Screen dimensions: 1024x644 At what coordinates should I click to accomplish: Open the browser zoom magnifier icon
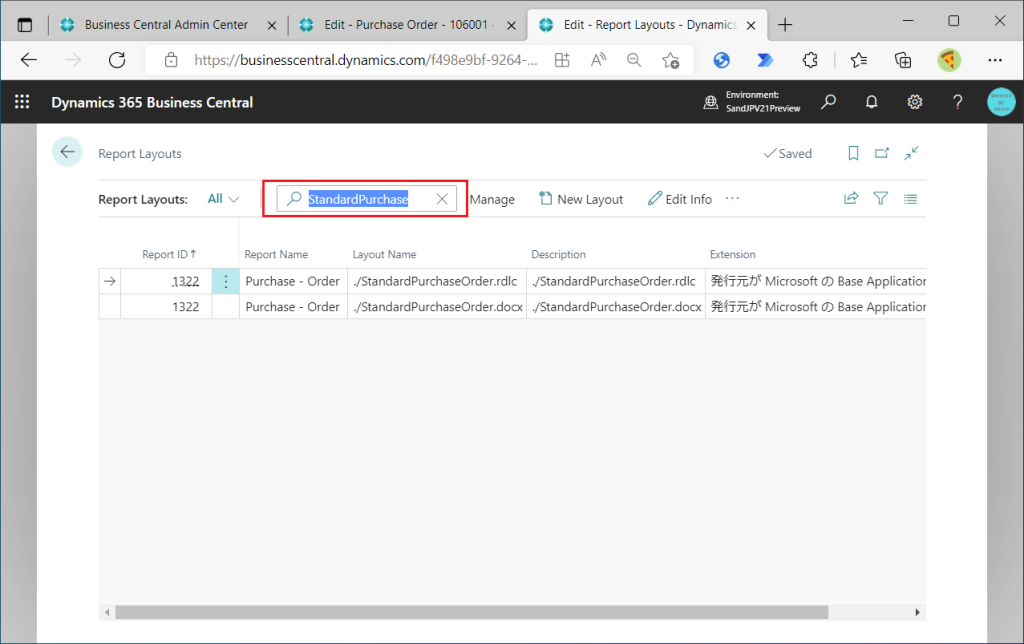click(x=633, y=60)
